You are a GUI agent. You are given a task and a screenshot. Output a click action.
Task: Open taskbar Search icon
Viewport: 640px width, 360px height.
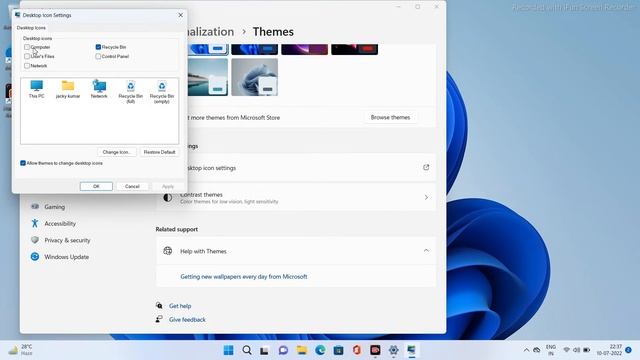[247, 350]
